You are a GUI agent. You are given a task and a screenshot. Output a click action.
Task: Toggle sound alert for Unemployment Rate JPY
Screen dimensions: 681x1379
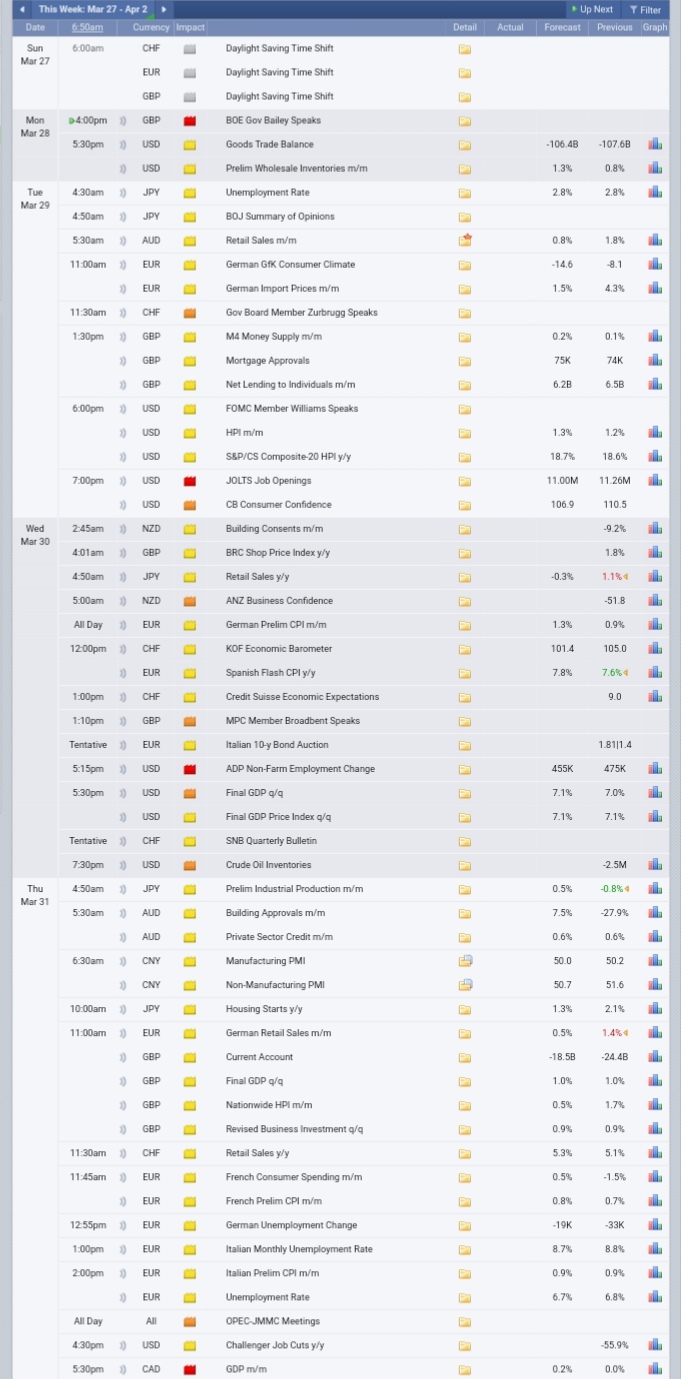click(x=122, y=192)
